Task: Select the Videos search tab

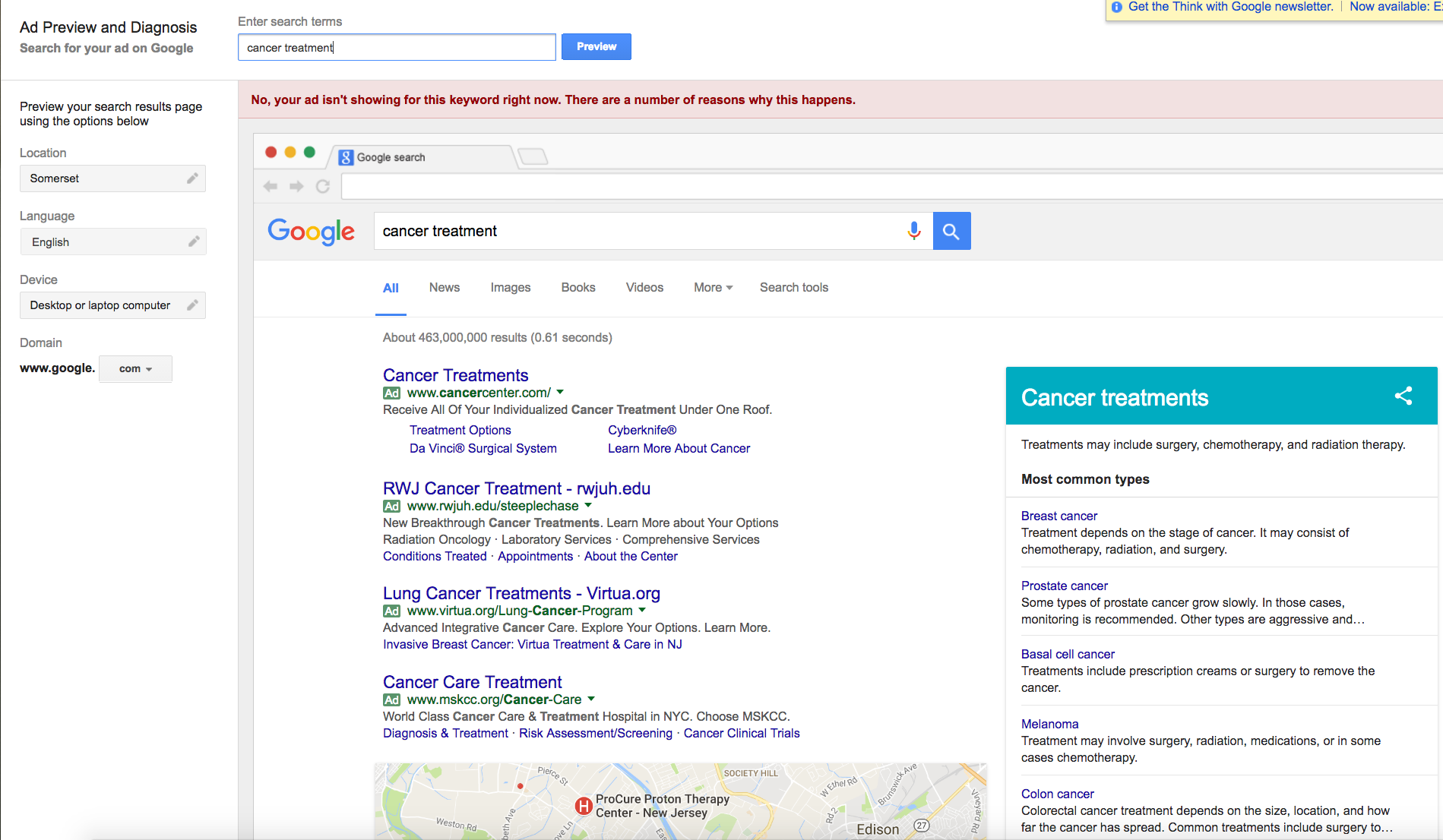Action: [644, 288]
